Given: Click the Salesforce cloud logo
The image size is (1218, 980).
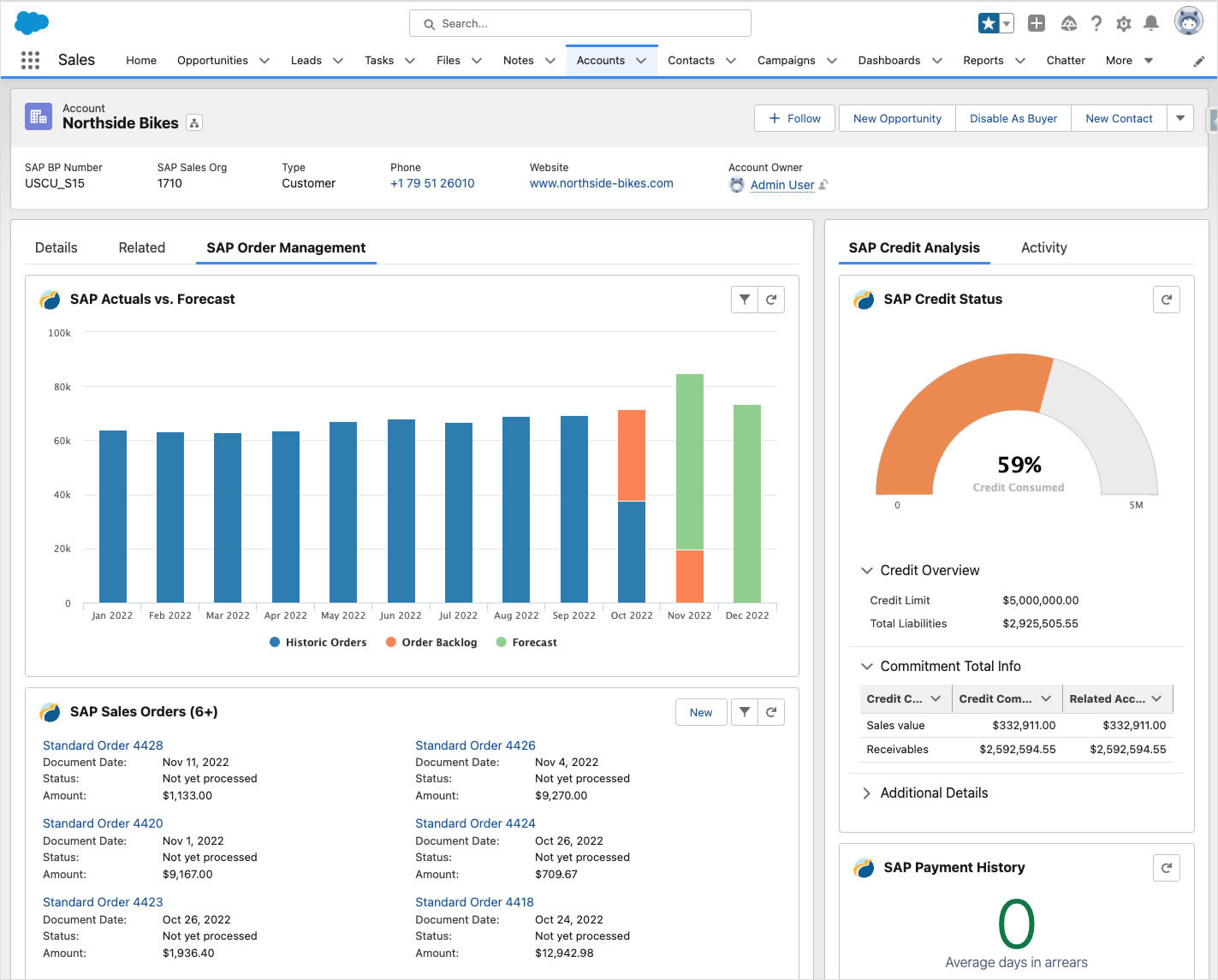Looking at the screenshot, I should pos(32,23).
